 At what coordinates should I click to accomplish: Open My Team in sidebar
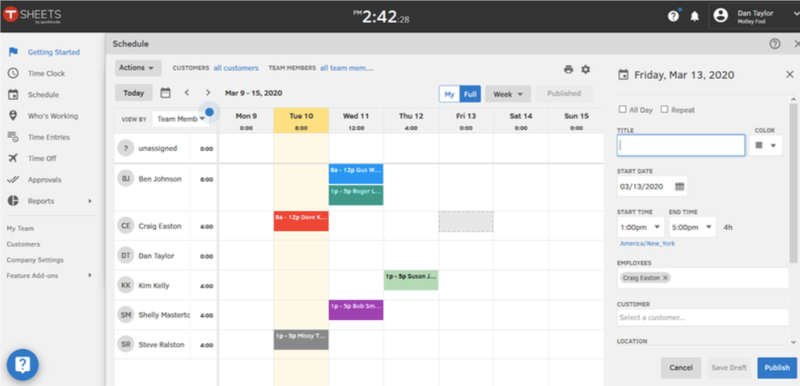pyautogui.click(x=20, y=228)
